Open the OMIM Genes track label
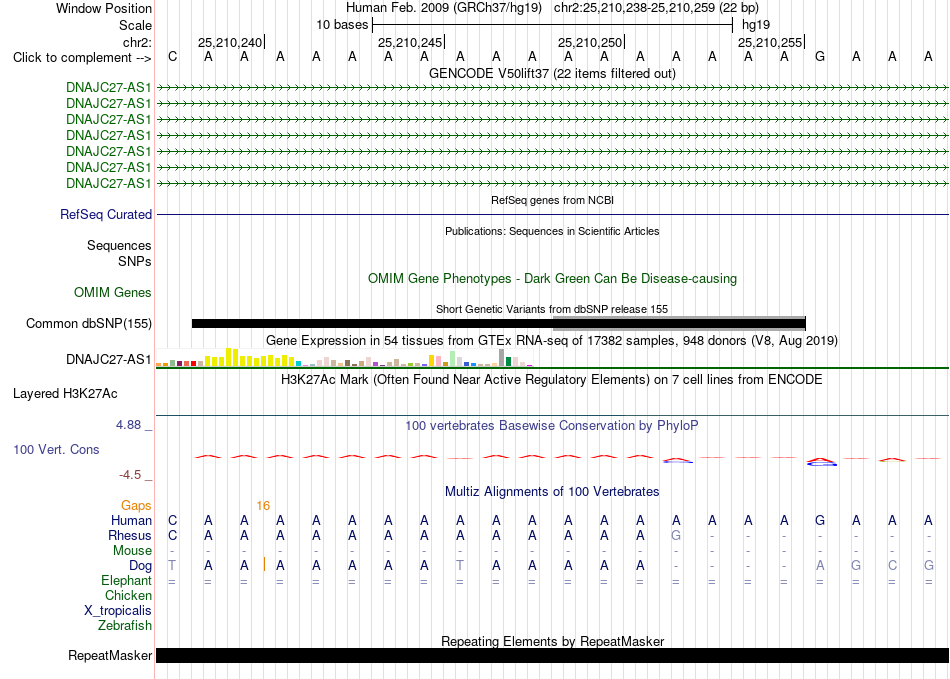 pyautogui.click(x=113, y=293)
